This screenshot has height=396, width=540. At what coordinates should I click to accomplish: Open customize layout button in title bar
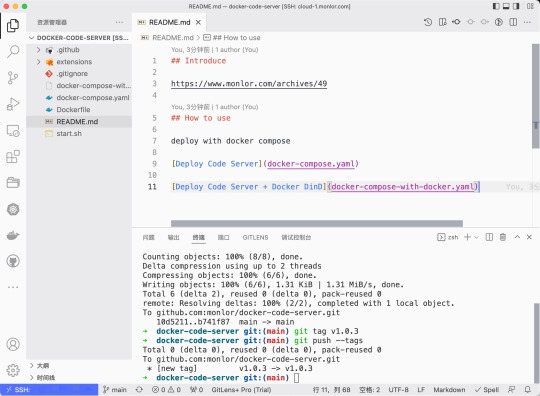530,6
